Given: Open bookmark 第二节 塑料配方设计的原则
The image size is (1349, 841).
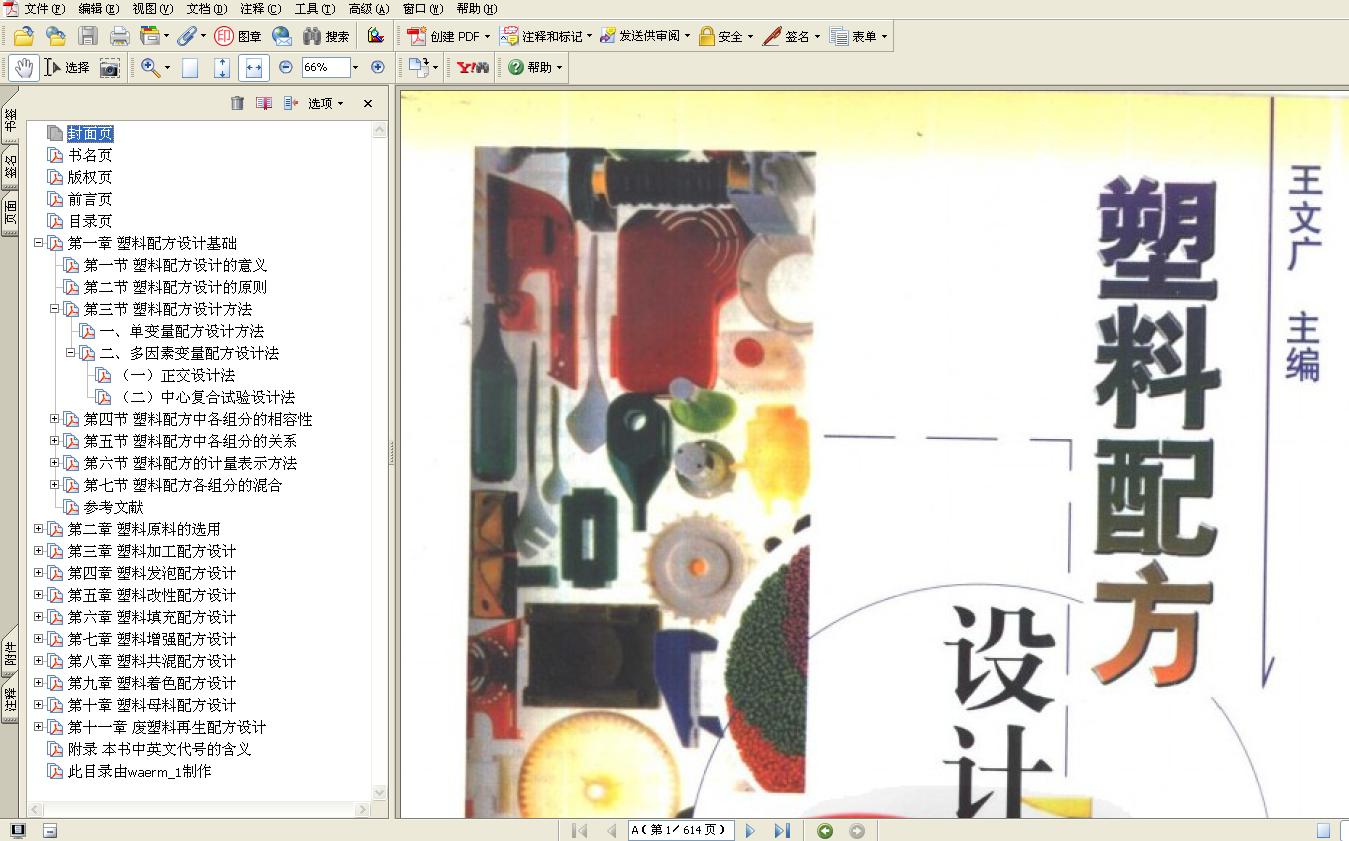Looking at the screenshot, I should [x=175, y=287].
